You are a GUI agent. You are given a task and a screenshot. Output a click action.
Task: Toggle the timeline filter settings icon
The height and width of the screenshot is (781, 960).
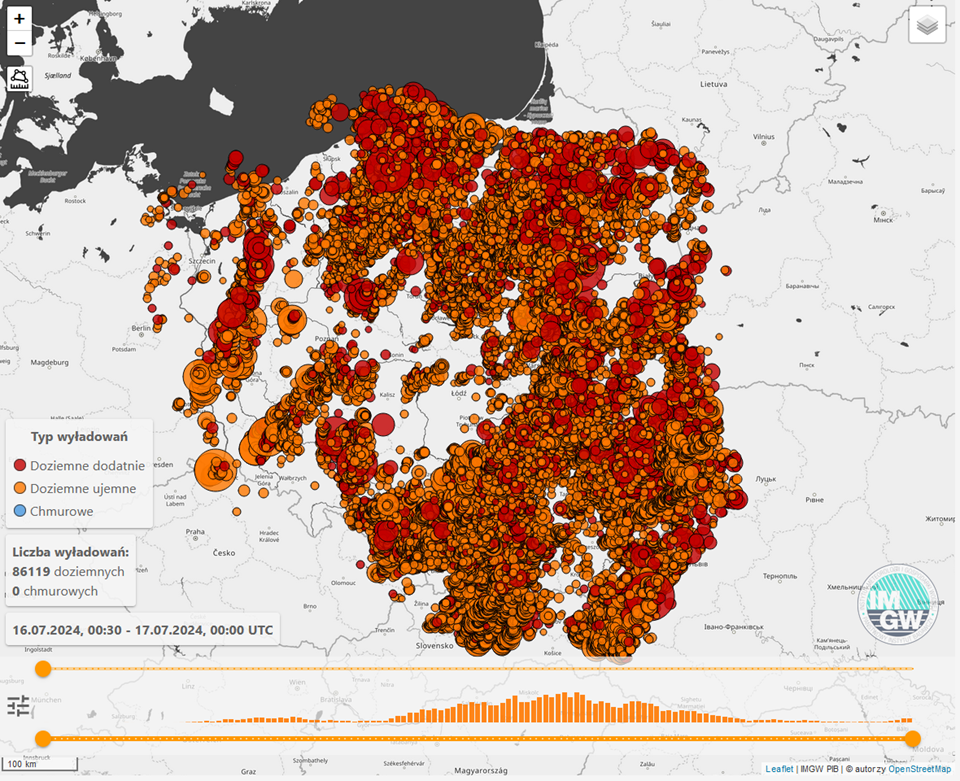click(18, 706)
